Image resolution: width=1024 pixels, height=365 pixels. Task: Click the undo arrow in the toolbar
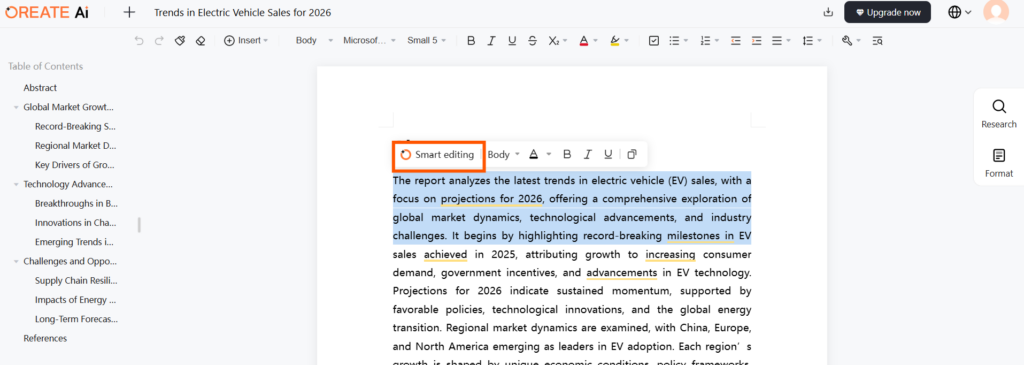(x=138, y=40)
